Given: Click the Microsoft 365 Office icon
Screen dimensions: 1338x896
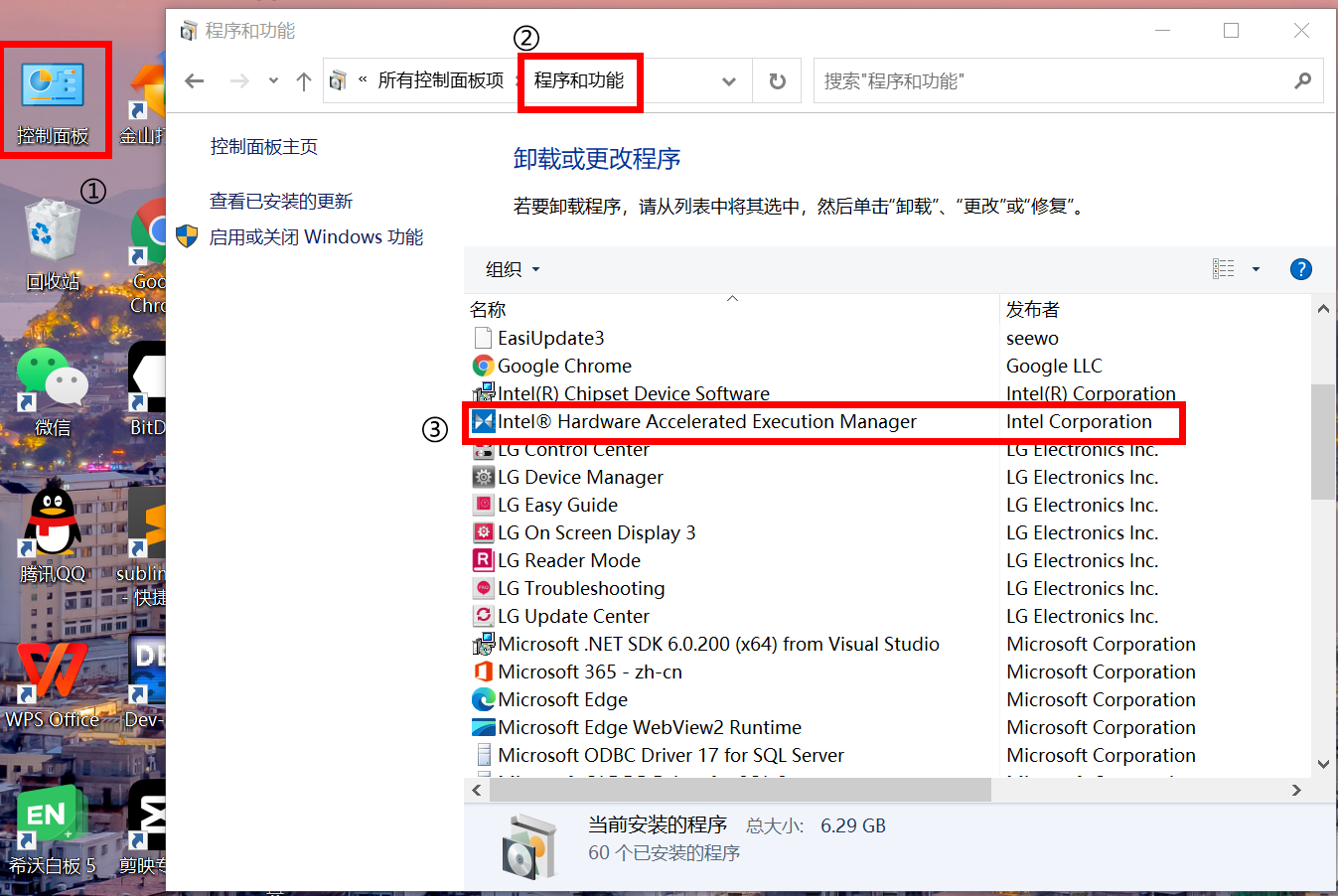Looking at the screenshot, I should pyautogui.click(x=483, y=672).
